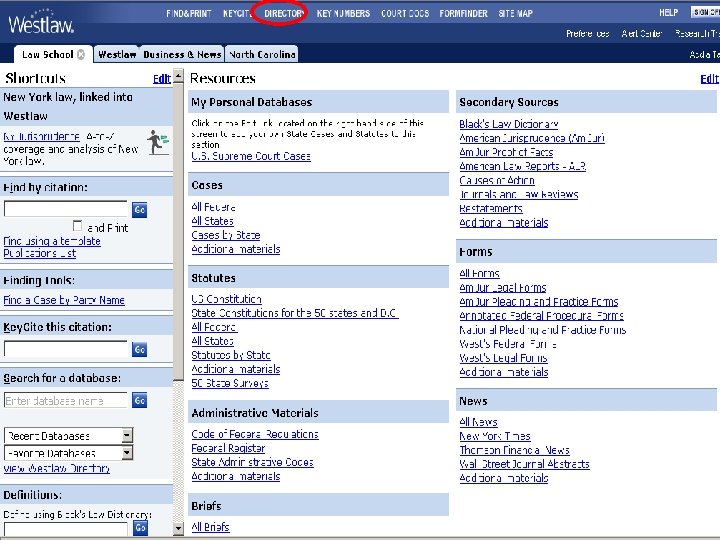Click the Black's Law Dictionary define field
This screenshot has width=720, height=540.
click(x=66, y=529)
